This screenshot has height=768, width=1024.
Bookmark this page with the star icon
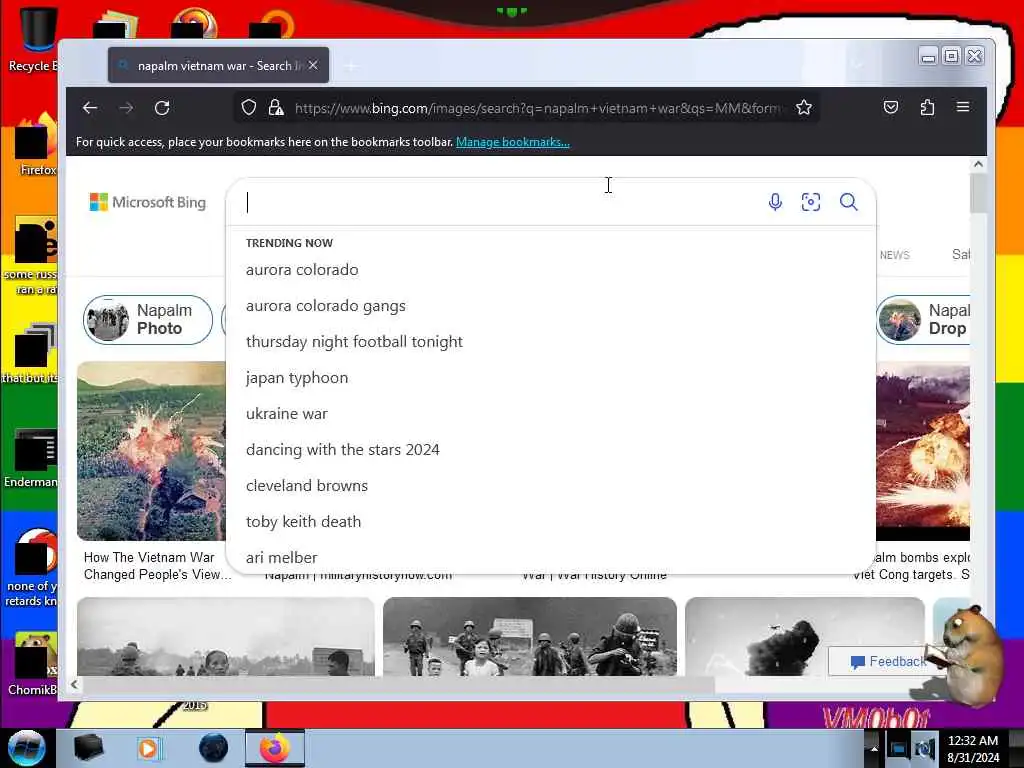click(804, 108)
